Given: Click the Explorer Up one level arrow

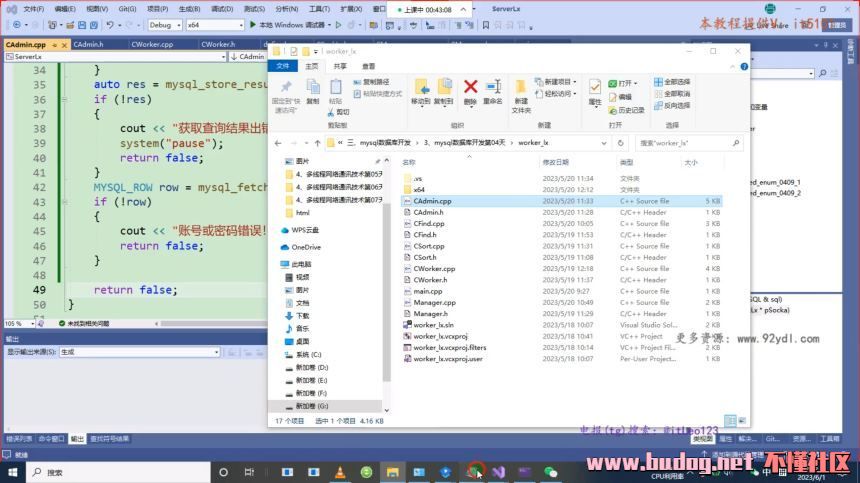Looking at the screenshot, I should point(317,143).
